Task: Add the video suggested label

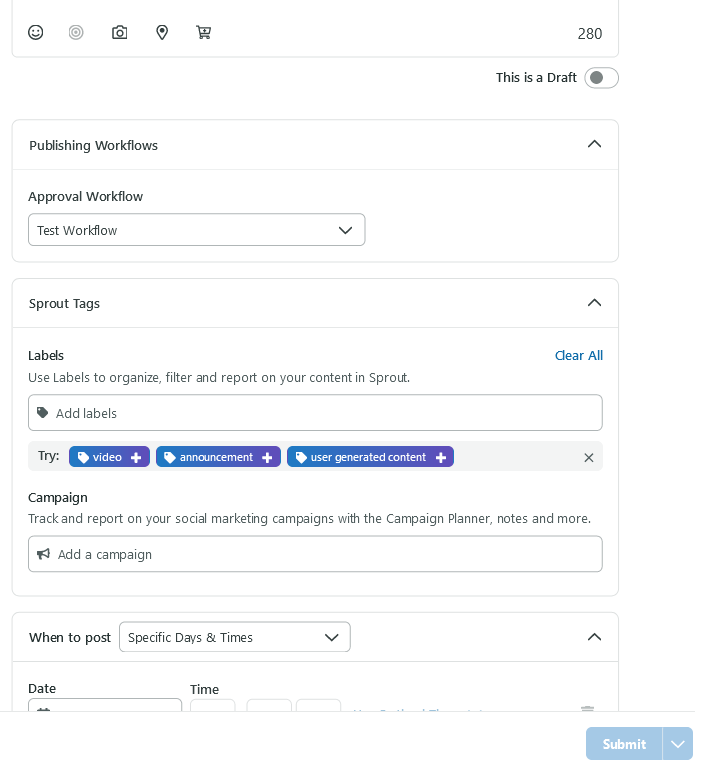Action: click(110, 457)
